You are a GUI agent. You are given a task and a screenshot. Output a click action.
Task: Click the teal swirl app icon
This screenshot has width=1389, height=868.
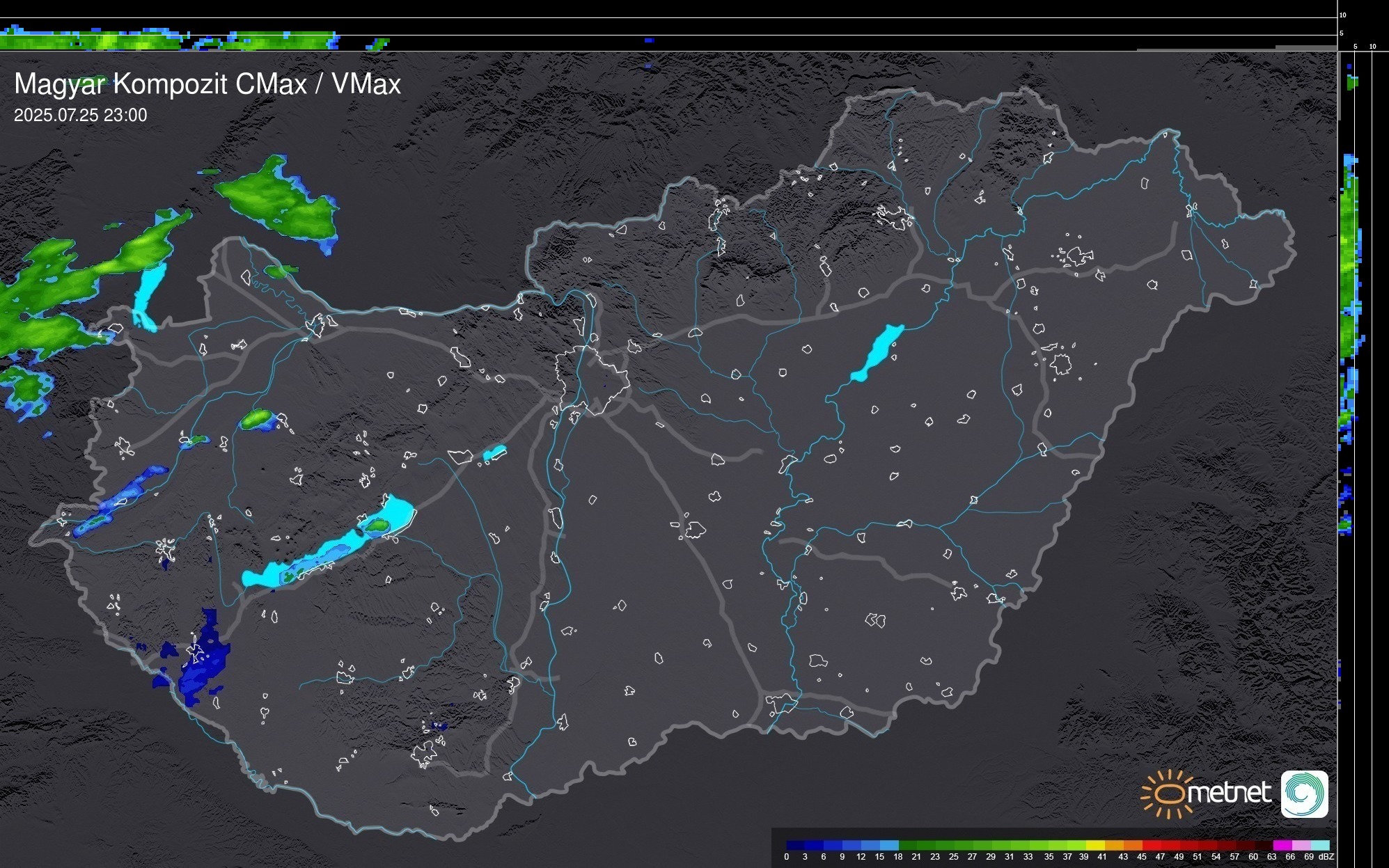point(1304,794)
